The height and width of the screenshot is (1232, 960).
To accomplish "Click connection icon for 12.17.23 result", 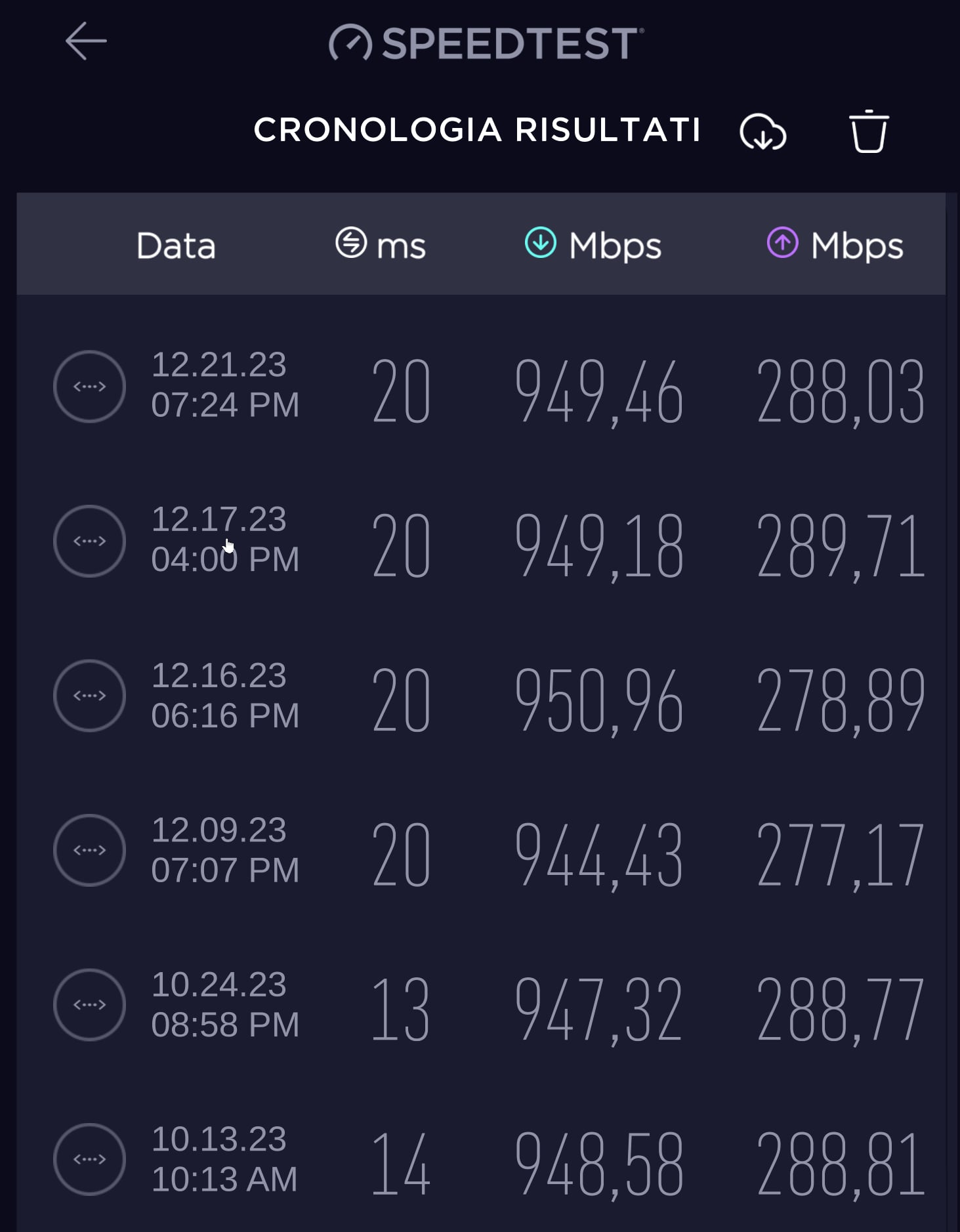I will click(x=89, y=541).
